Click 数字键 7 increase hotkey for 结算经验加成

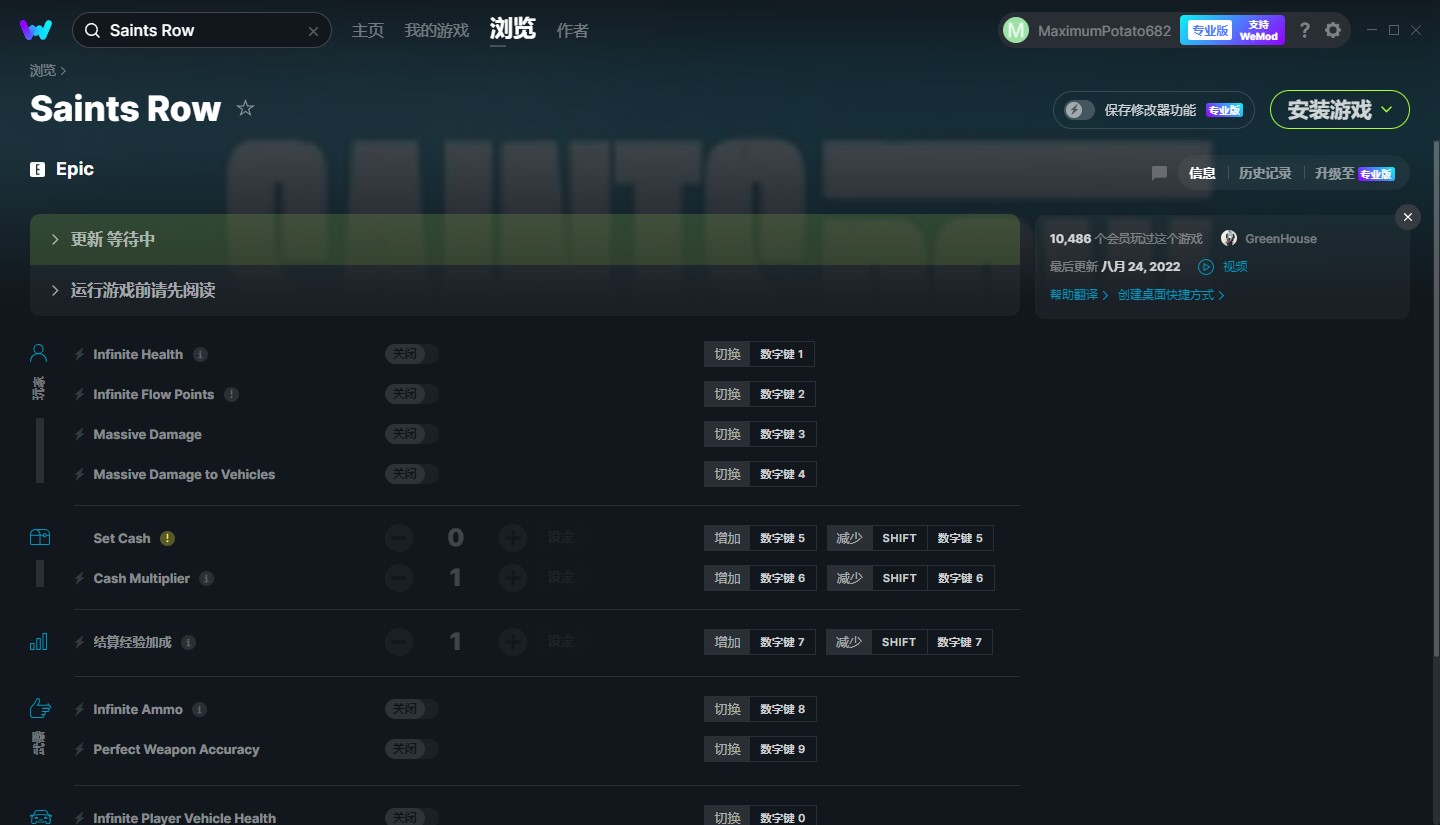(x=782, y=642)
